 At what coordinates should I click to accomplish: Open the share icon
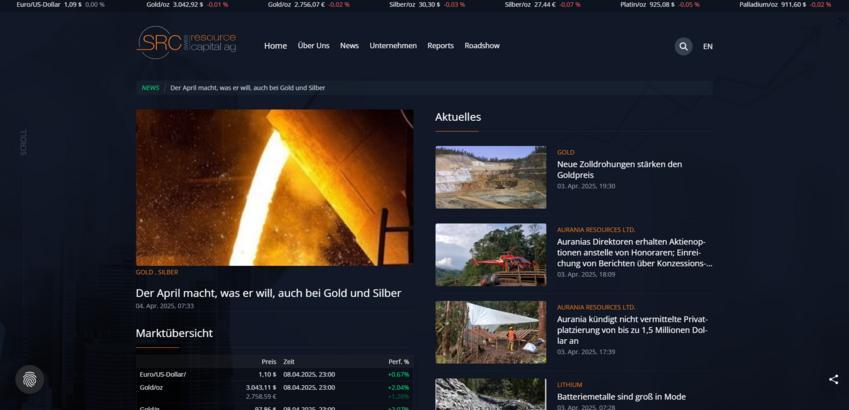point(833,379)
